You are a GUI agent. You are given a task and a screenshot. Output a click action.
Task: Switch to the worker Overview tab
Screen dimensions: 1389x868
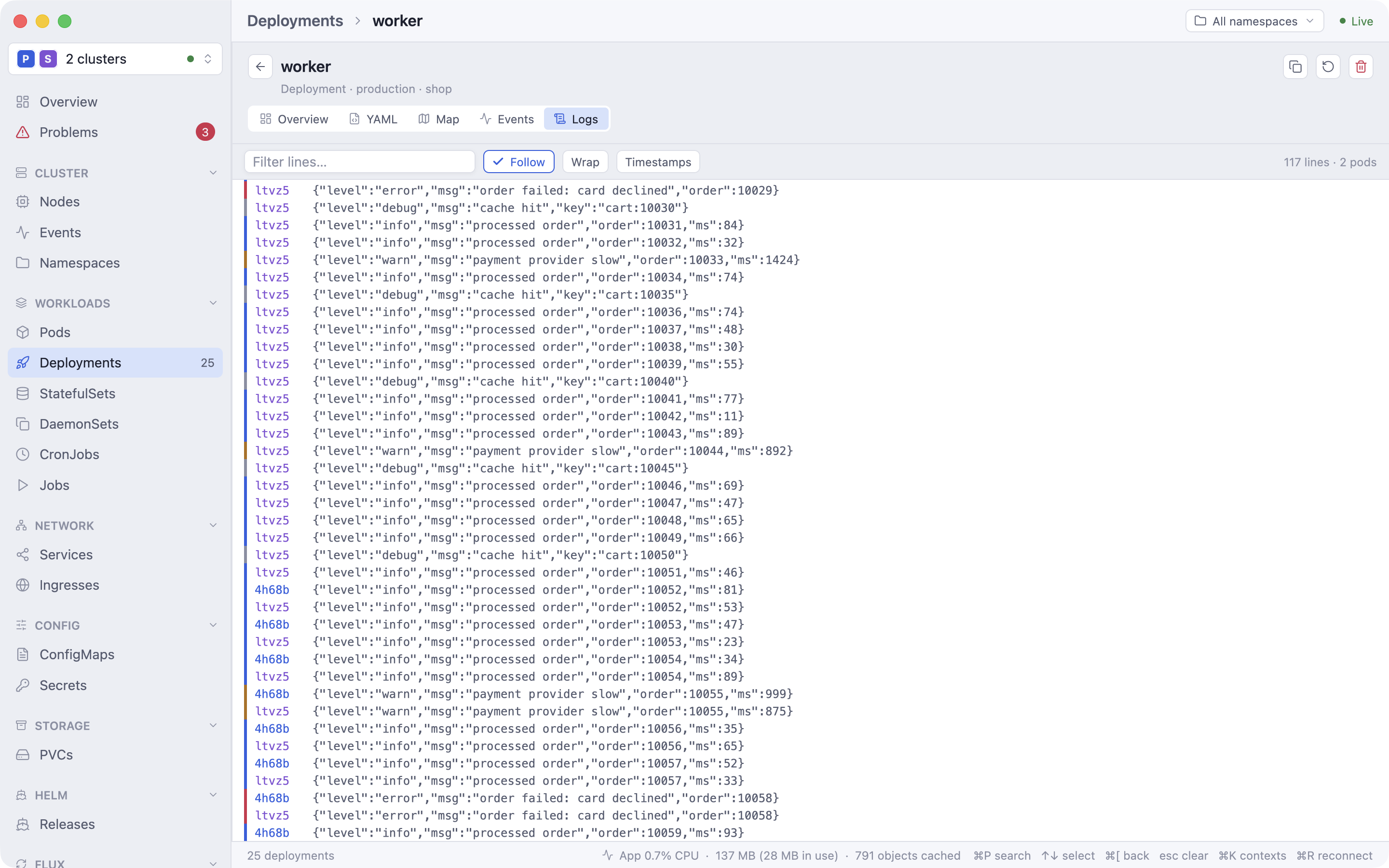294,119
